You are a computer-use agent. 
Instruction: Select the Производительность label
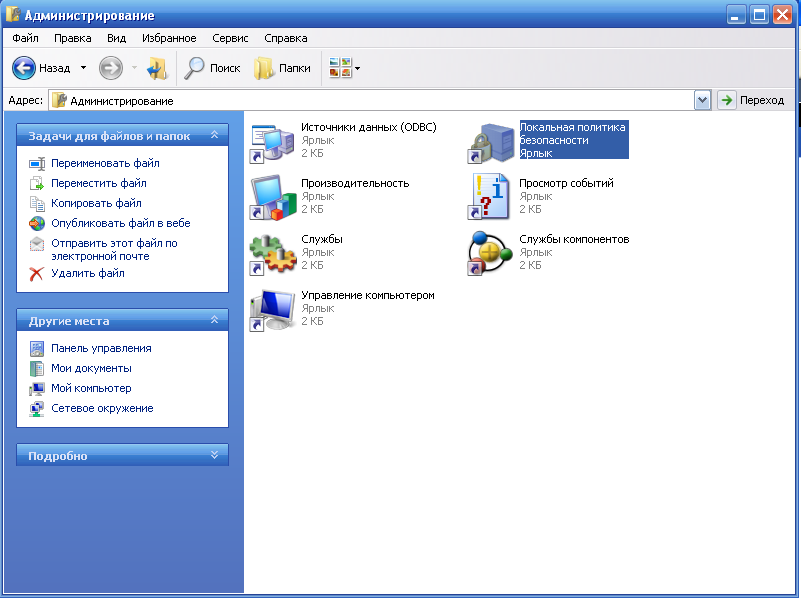[355, 183]
